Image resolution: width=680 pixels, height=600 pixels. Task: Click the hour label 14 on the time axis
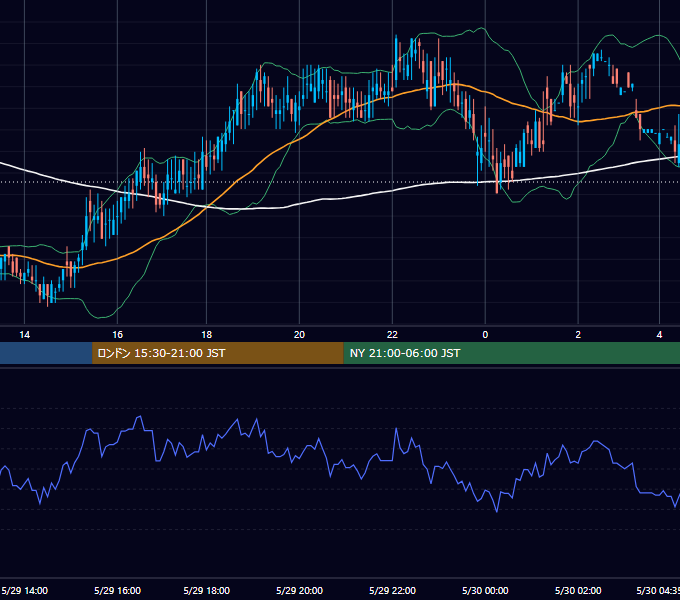point(25,335)
